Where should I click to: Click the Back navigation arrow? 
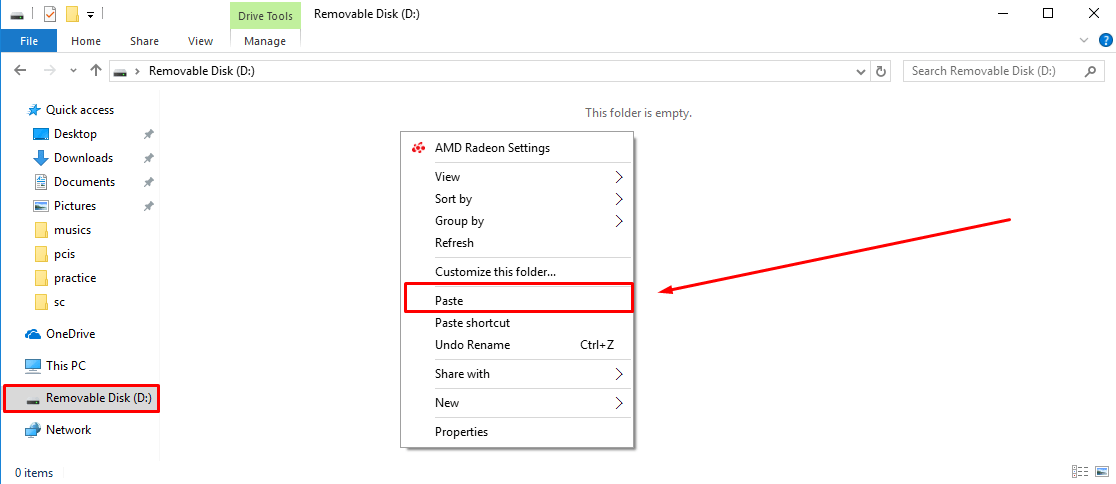click(20, 71)
